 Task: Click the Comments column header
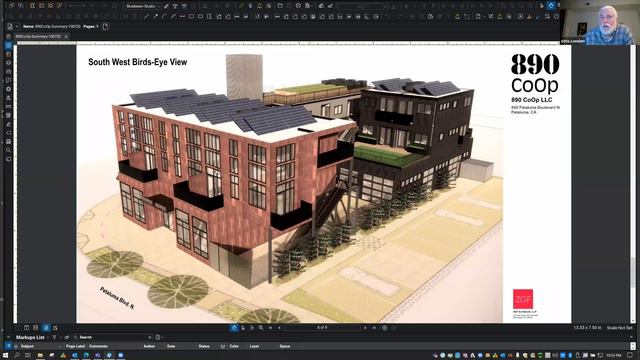coord(98,346)
